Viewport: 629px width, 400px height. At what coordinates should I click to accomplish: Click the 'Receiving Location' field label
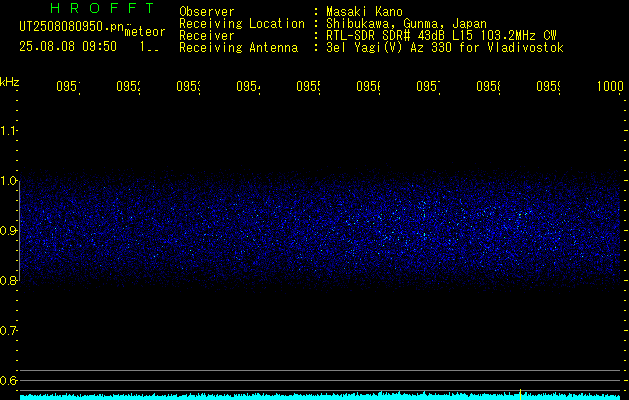click(x=242, y=24)
